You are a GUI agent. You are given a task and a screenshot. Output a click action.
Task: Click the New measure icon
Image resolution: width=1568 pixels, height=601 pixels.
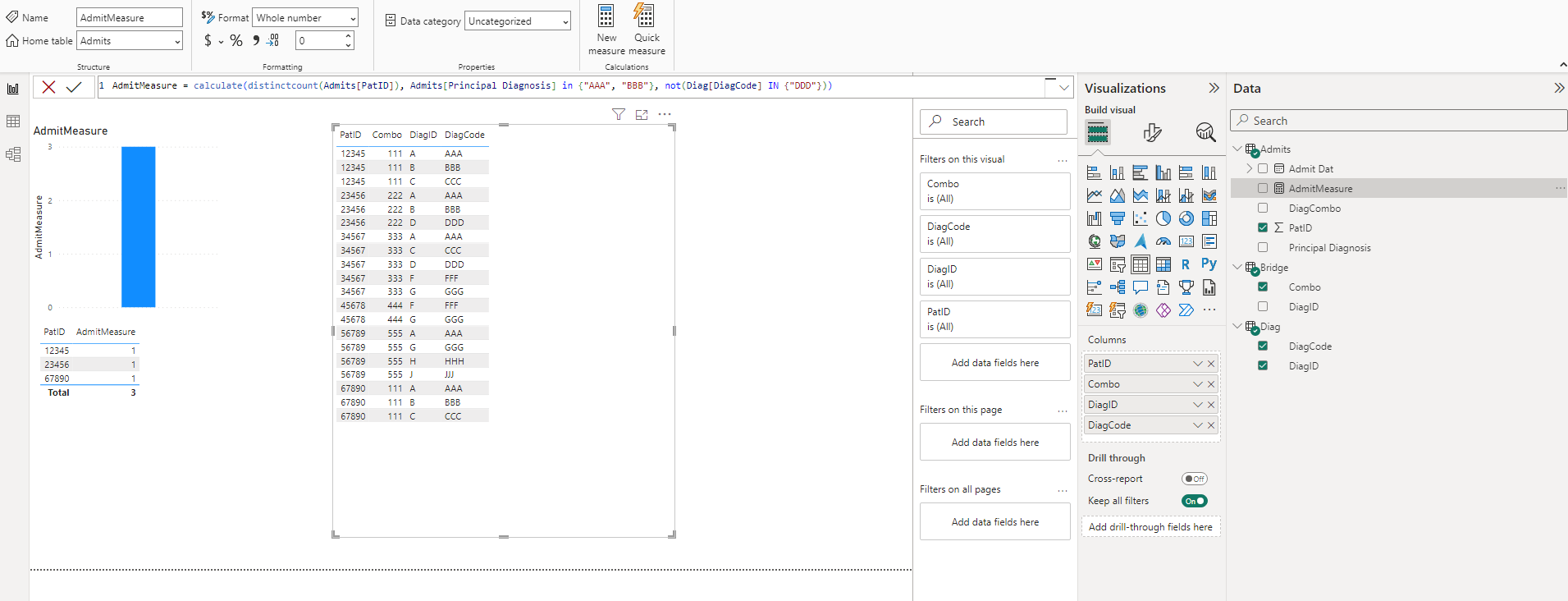(x=606, y=16)
